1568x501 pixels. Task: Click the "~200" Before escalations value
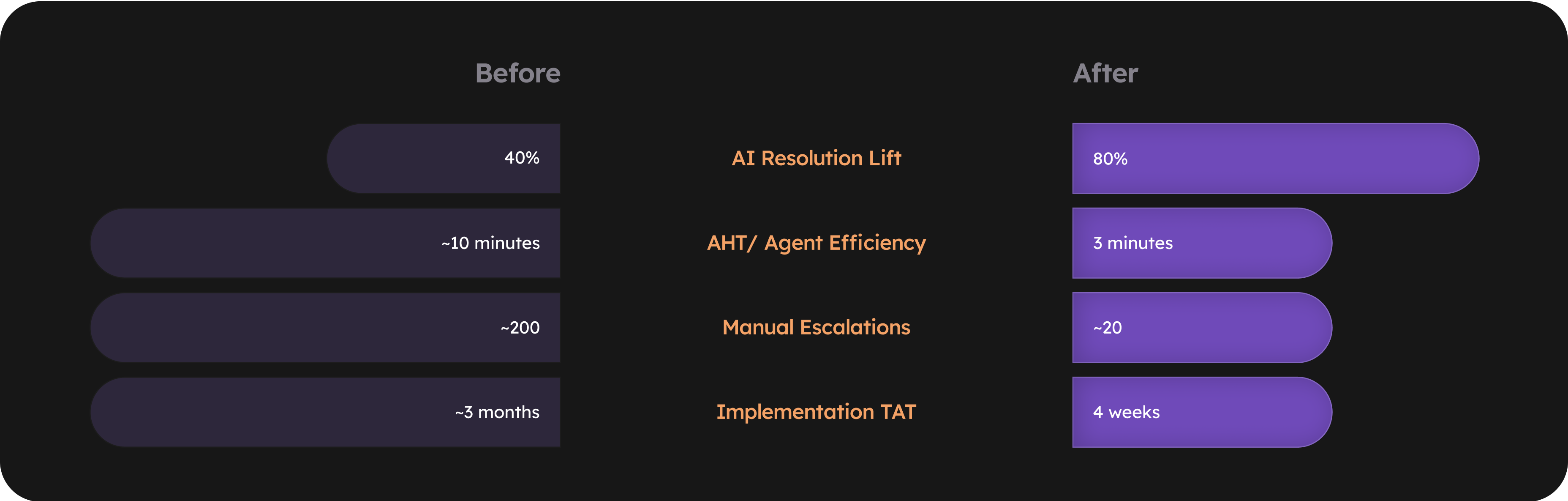520,328
